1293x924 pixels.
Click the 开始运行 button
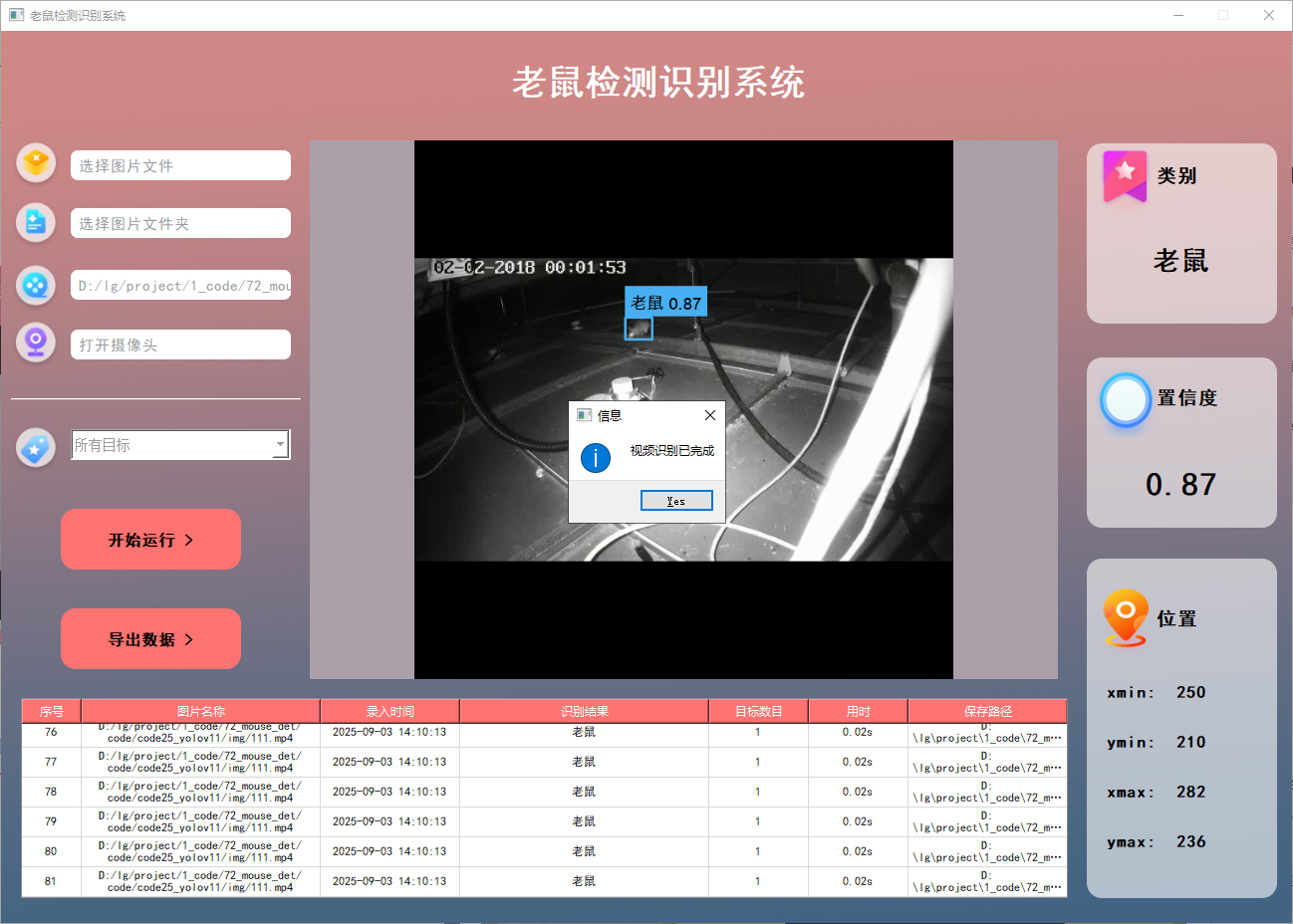(150, 540)
